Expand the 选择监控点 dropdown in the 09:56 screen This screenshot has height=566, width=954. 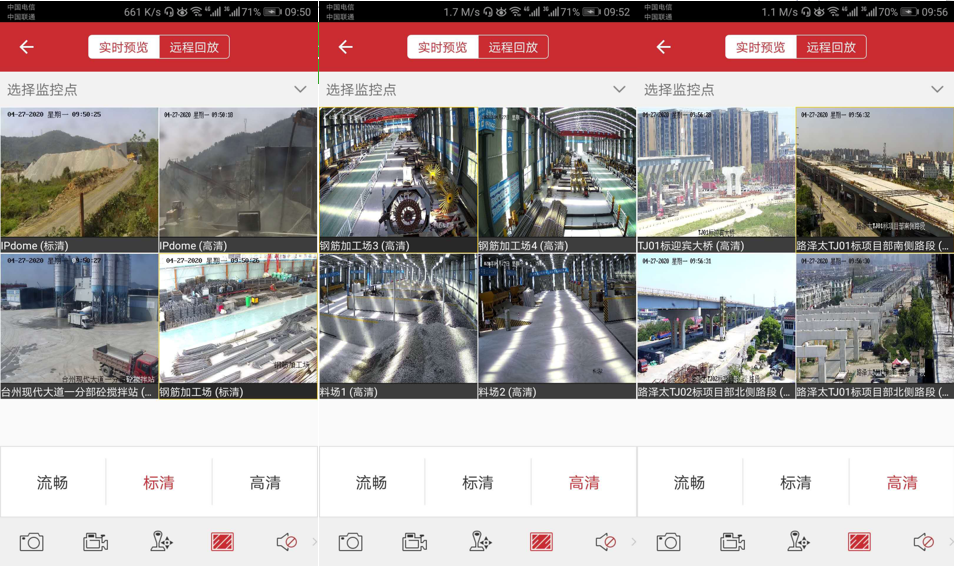pyautogui.click(x=937, y=89)
